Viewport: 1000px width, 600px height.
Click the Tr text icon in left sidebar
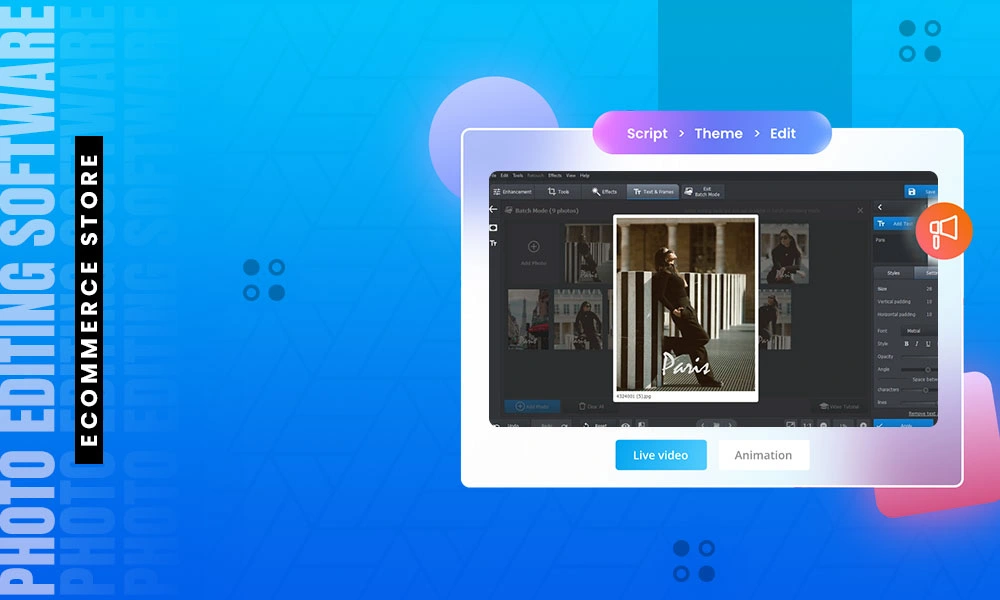pyautogui.click(x=493, y=243)
